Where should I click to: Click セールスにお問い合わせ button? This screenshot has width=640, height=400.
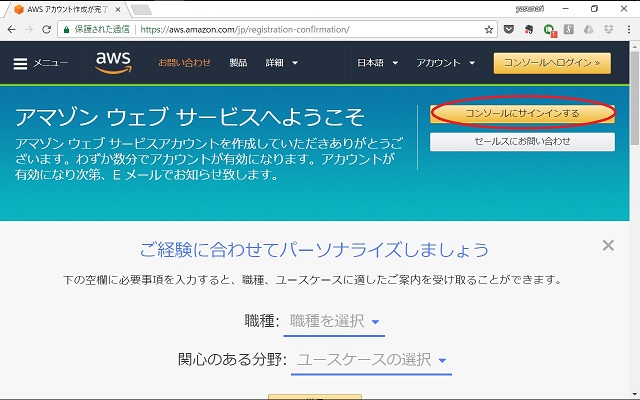coord(522,142)
